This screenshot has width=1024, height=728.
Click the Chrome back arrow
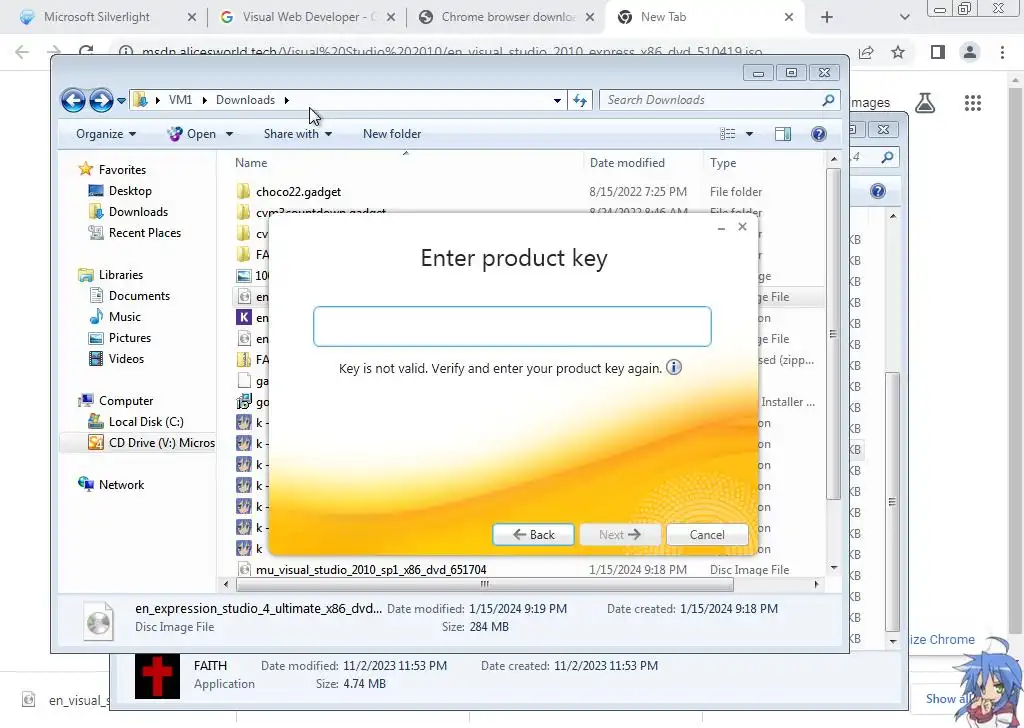click(x=22, y=52)
